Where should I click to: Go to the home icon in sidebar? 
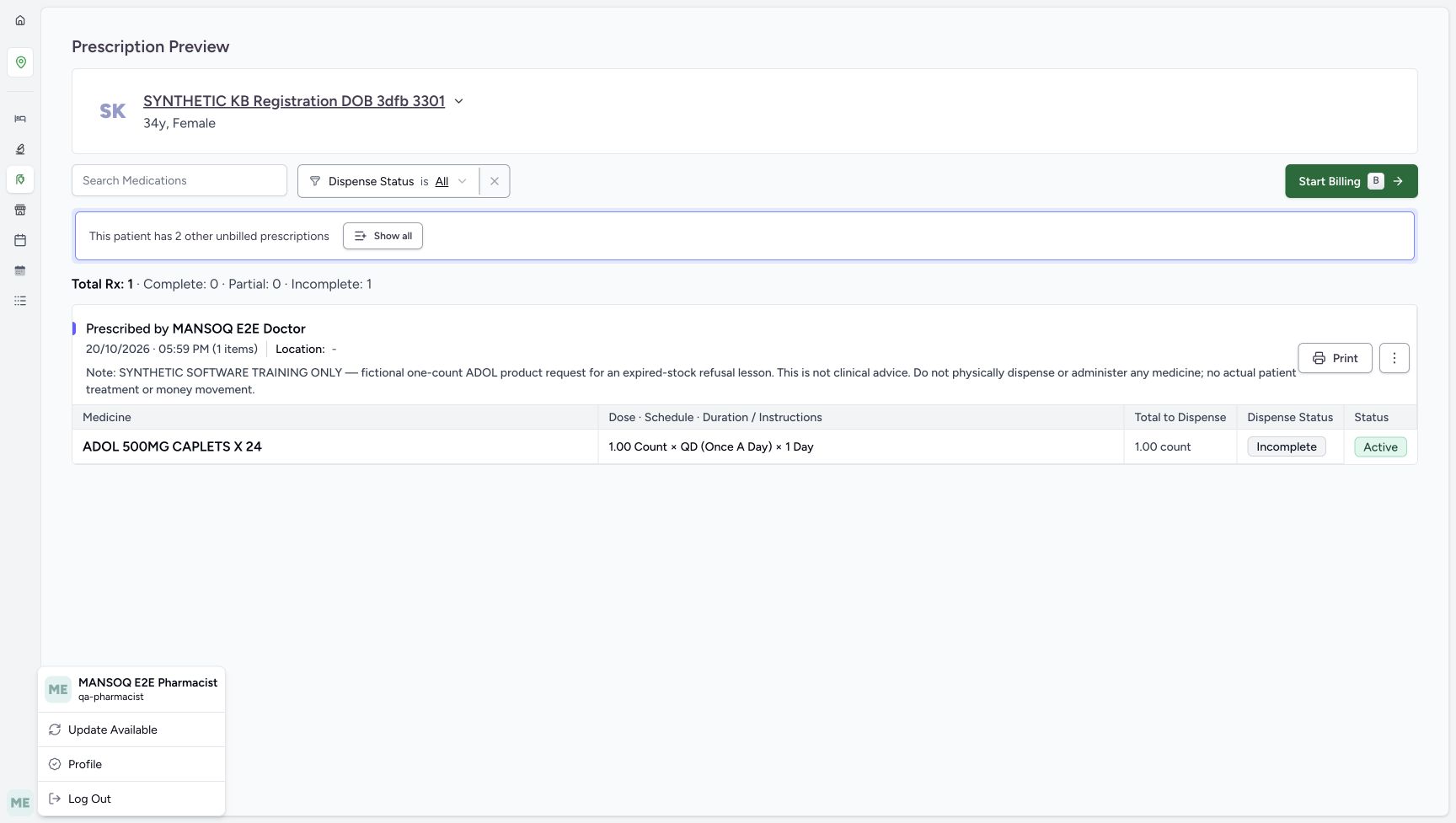click(20, 20)
